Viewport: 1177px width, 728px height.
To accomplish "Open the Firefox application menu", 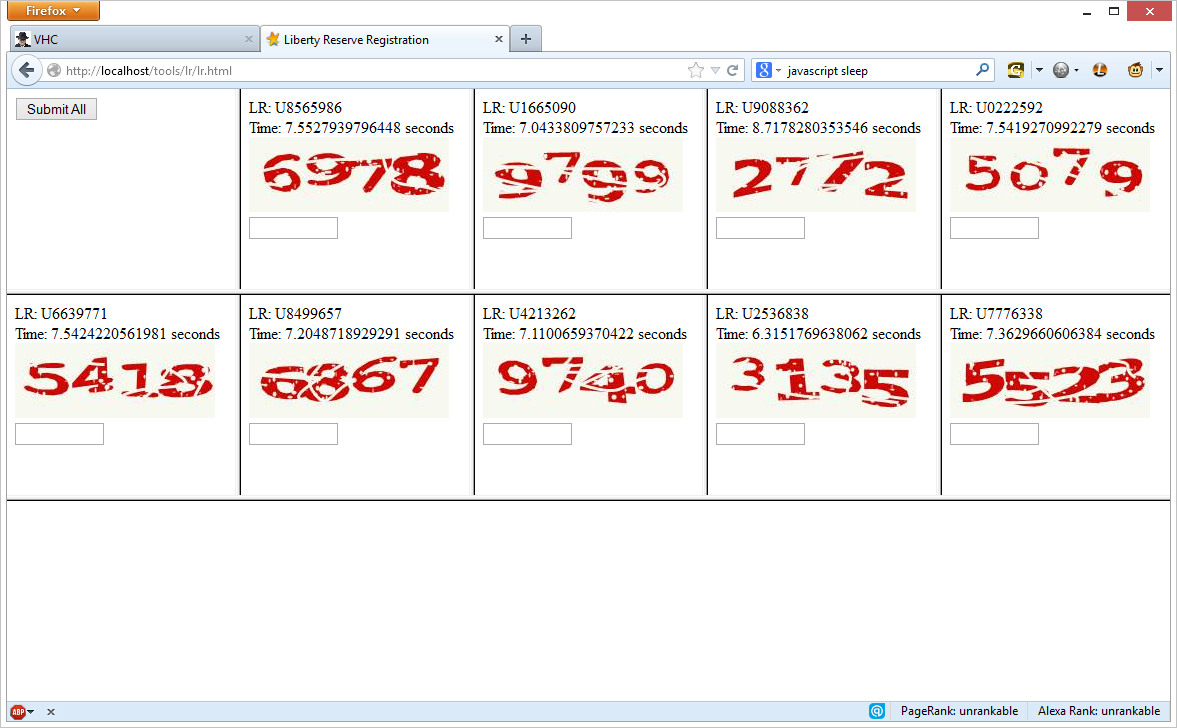I will click(x=53, y=11).
